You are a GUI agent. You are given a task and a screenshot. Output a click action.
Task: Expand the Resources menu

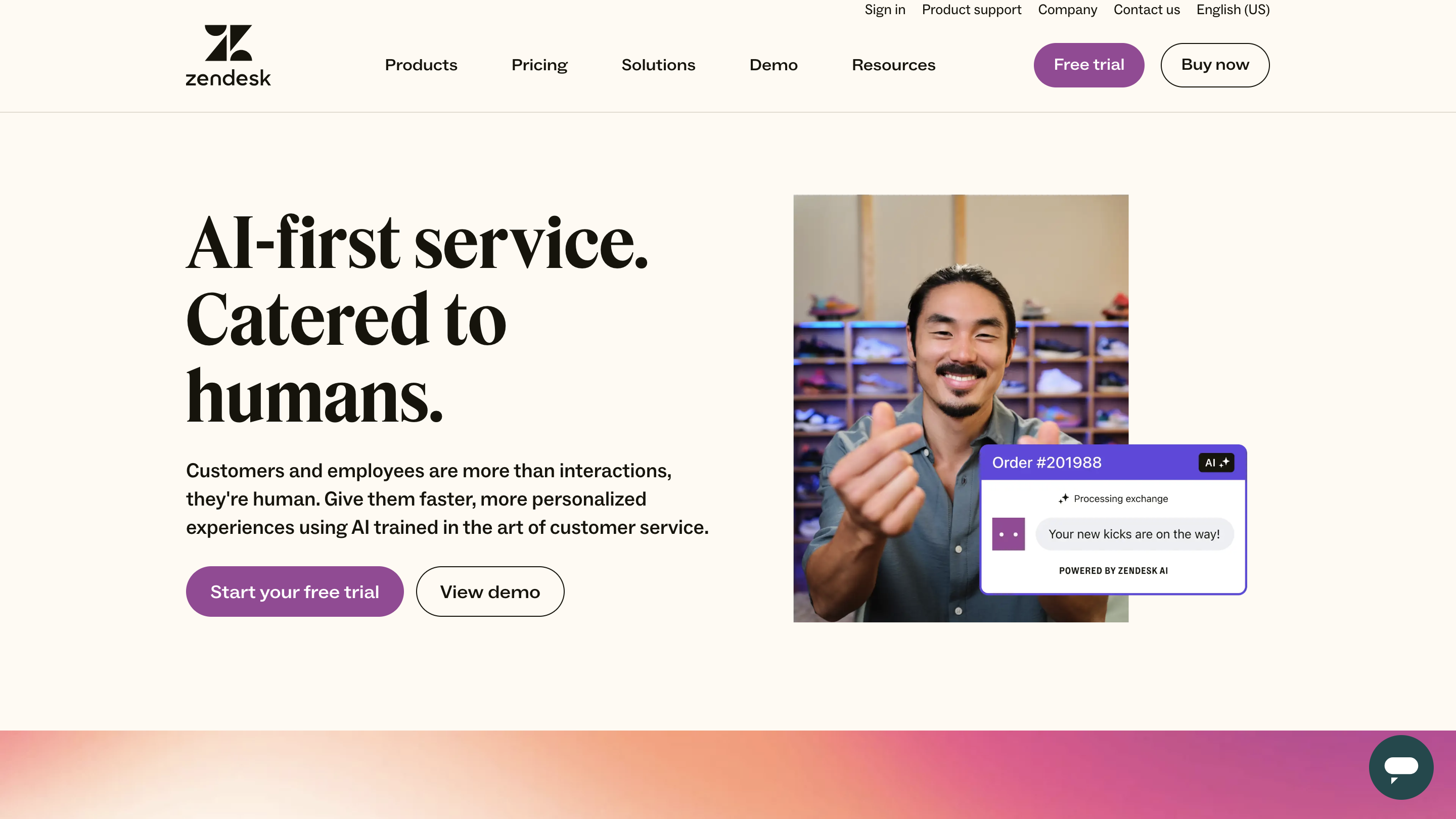pos(893,65)
